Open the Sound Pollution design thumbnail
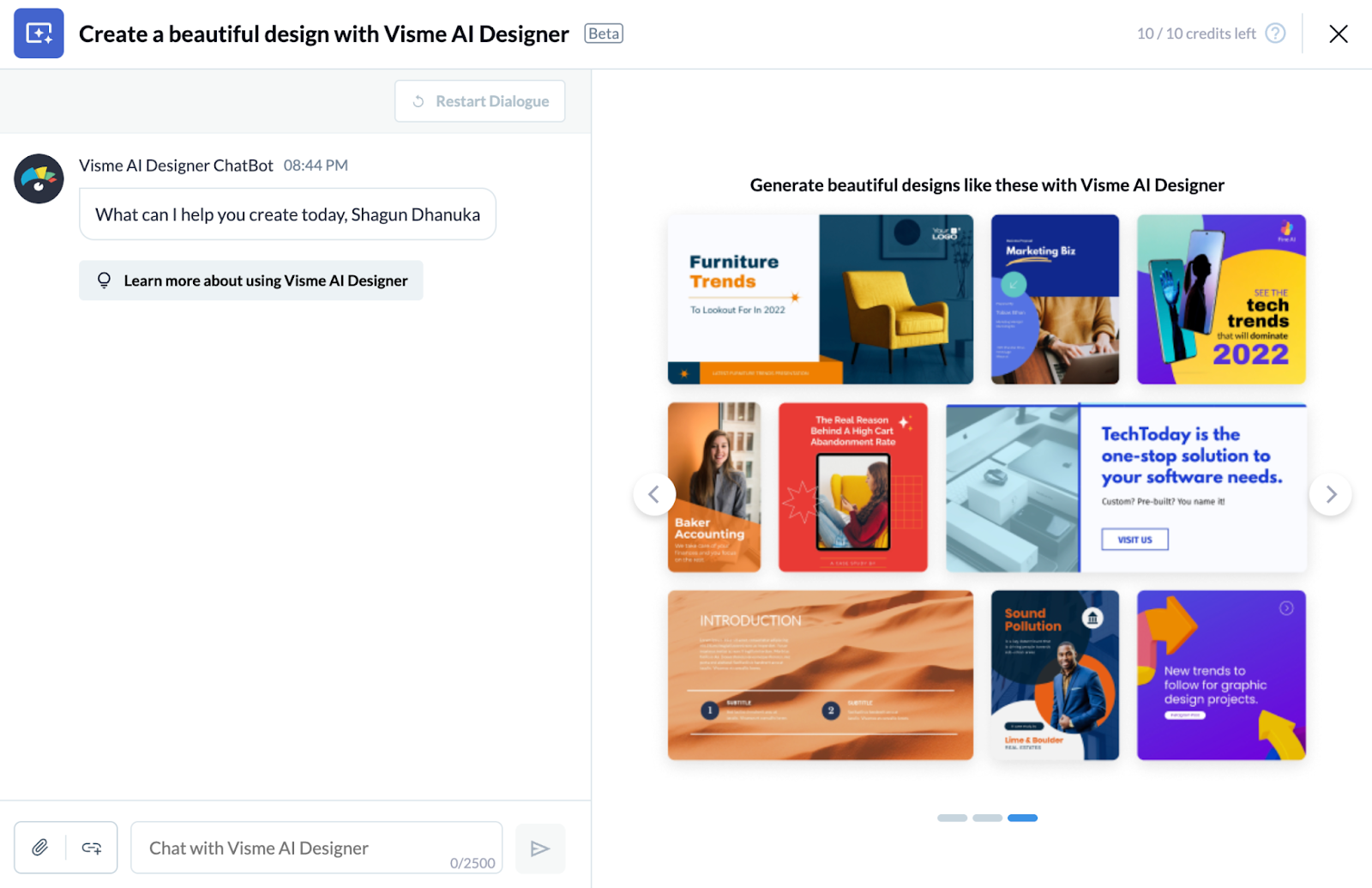 coord(1055,675)
